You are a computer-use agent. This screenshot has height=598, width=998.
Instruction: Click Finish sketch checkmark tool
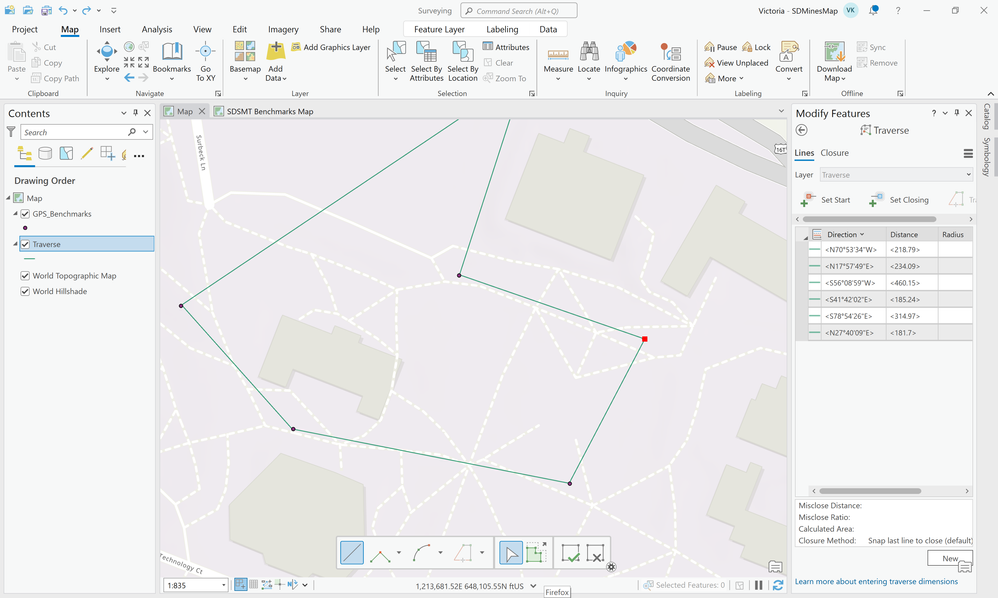[570, 553]
